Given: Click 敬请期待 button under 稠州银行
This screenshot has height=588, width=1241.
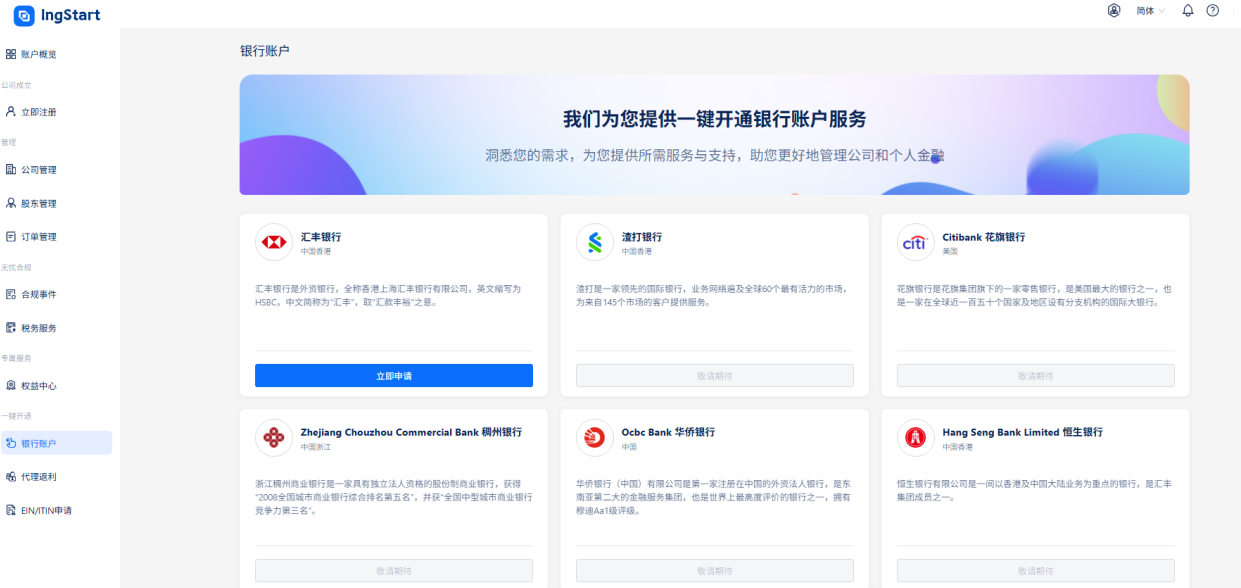Looking at the screenshot, I should click(394, 571).
